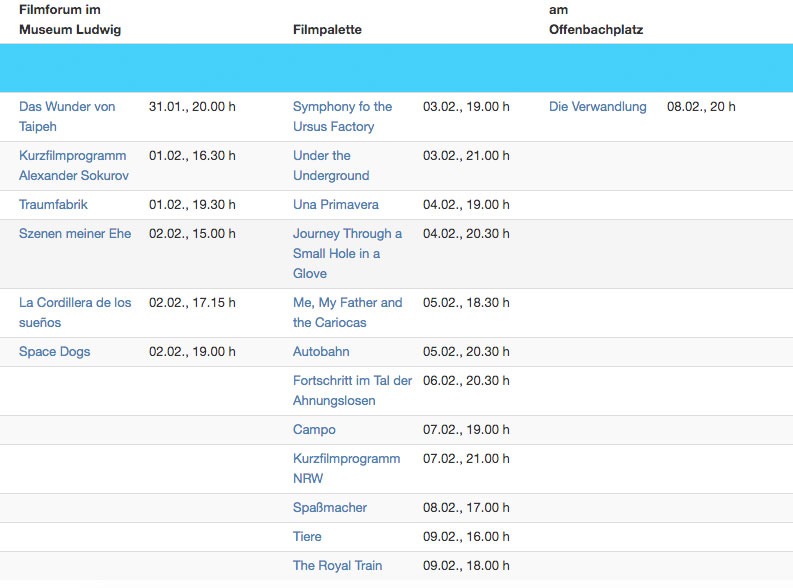Select Szenen meiner Ehe link
The width and height of the screenshot is (793, 588).
(75, 234)
